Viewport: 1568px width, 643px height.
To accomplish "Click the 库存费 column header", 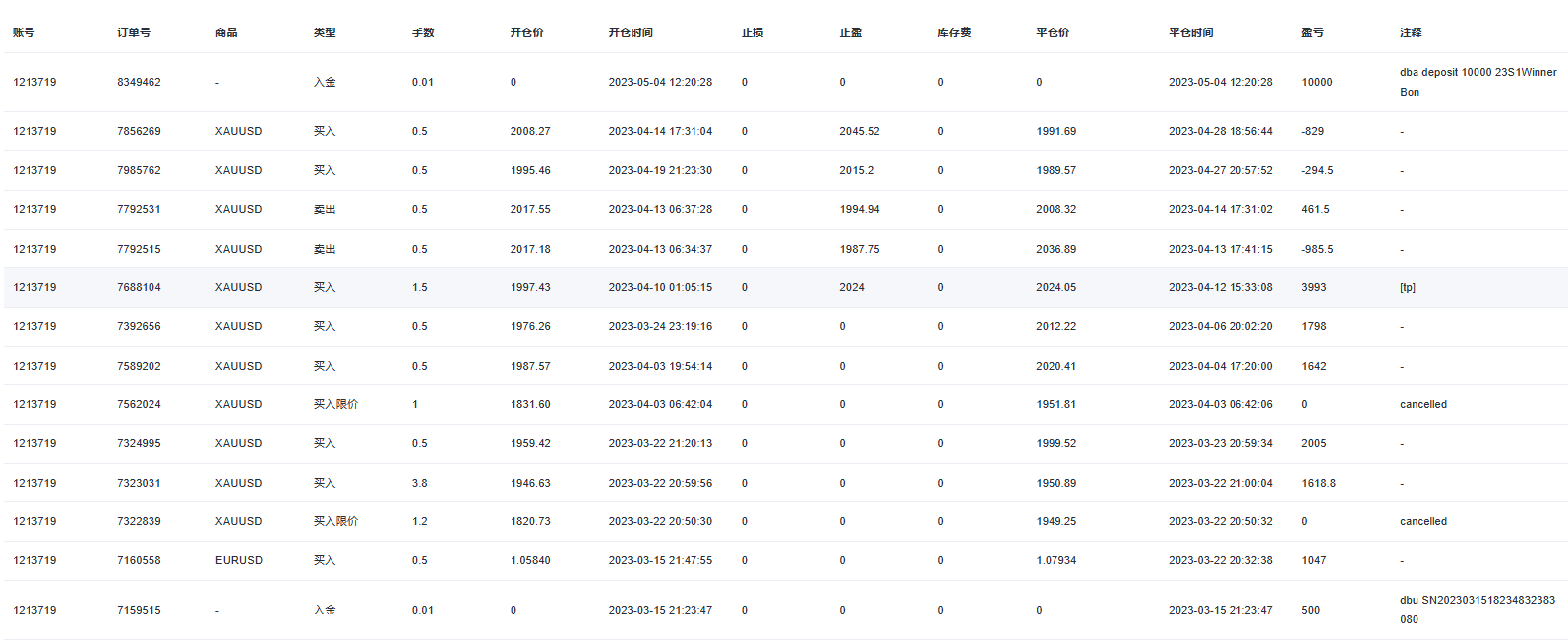I will click(954, 32).
